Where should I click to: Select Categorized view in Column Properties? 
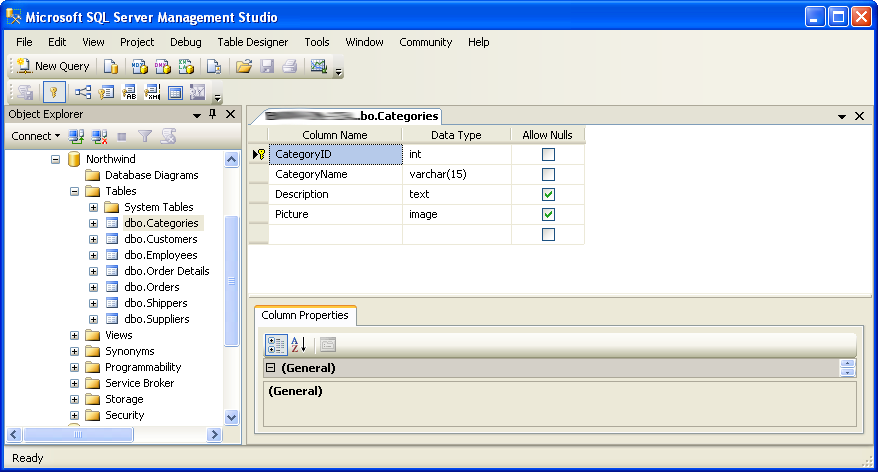(x=275, y=345)
